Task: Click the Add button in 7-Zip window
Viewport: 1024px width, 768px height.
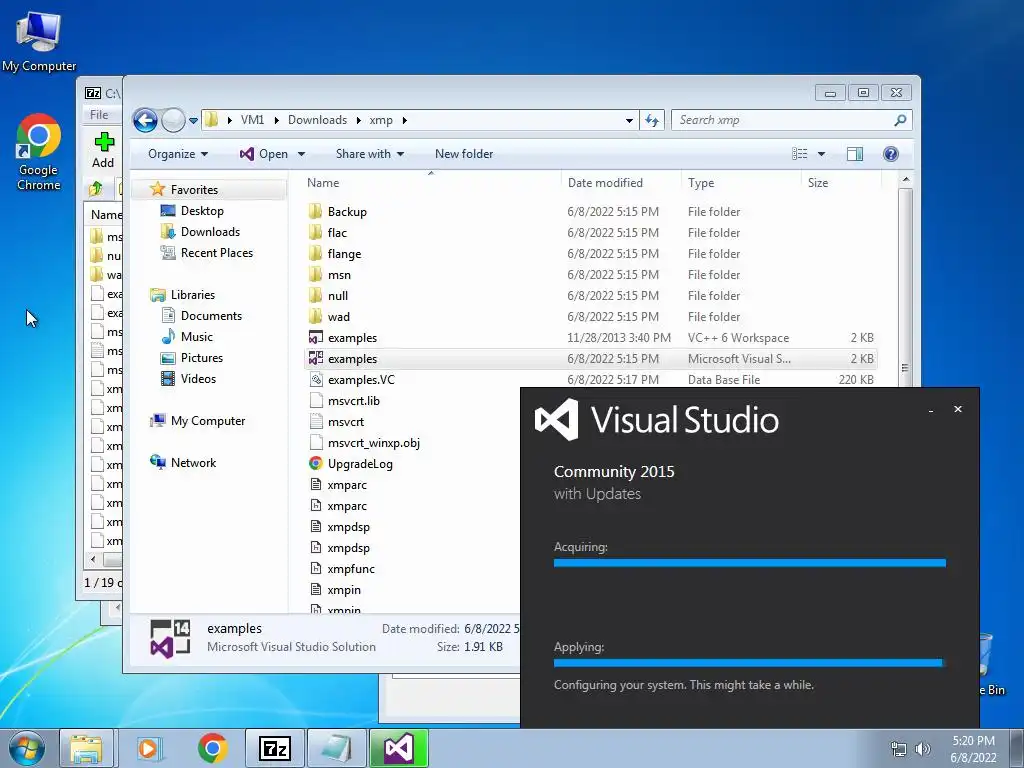Action: tap(103, 150)
